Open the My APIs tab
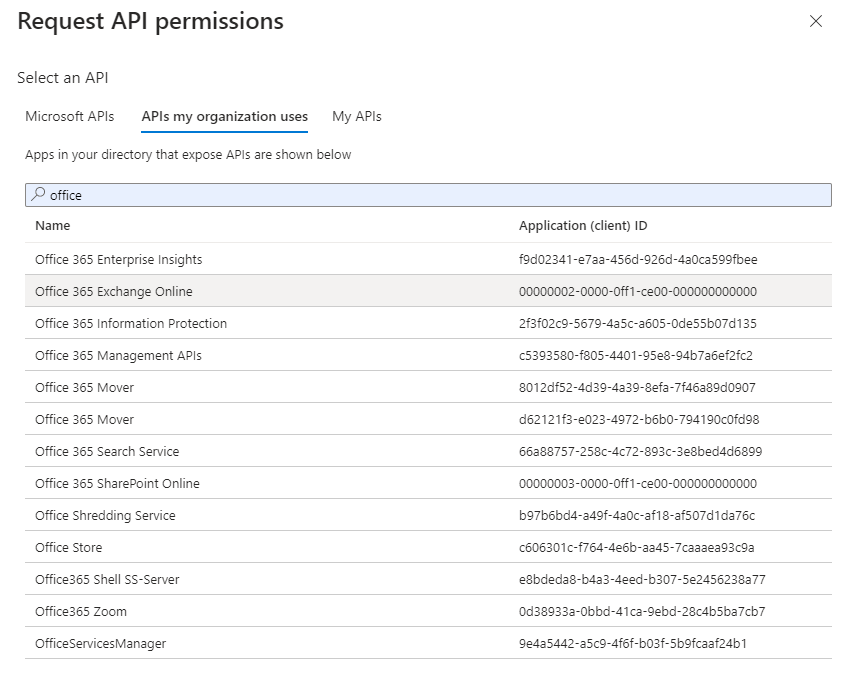The image size is (852, 695). pos(357,116)
